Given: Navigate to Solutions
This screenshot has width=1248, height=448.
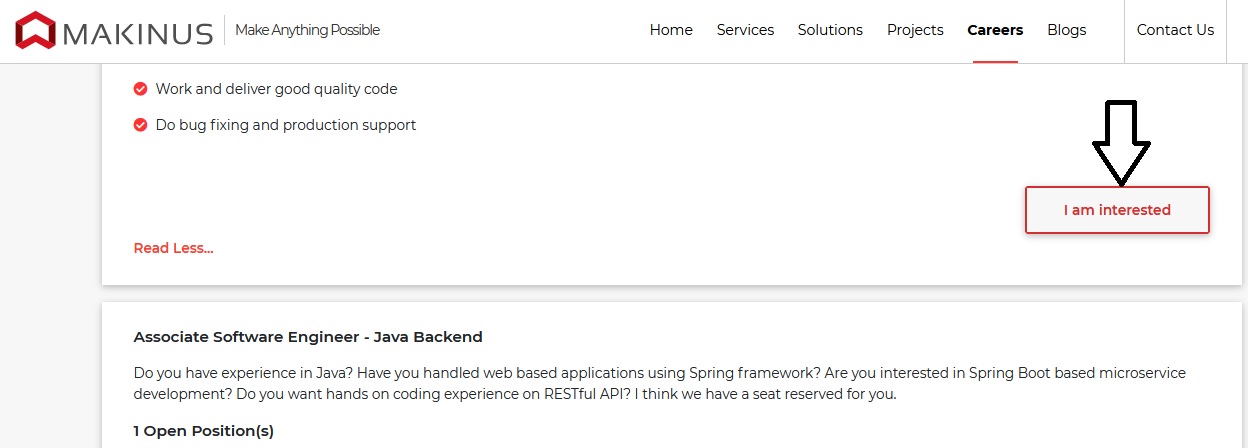Looking at the screenshot, I should click(x=830, y=30).
